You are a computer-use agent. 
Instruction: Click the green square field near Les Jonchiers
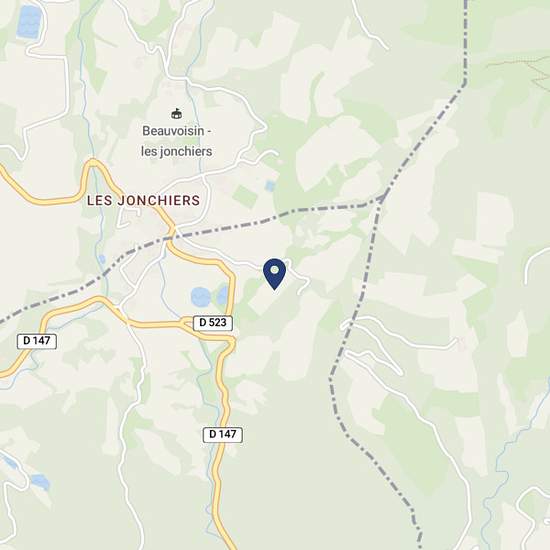245,197
